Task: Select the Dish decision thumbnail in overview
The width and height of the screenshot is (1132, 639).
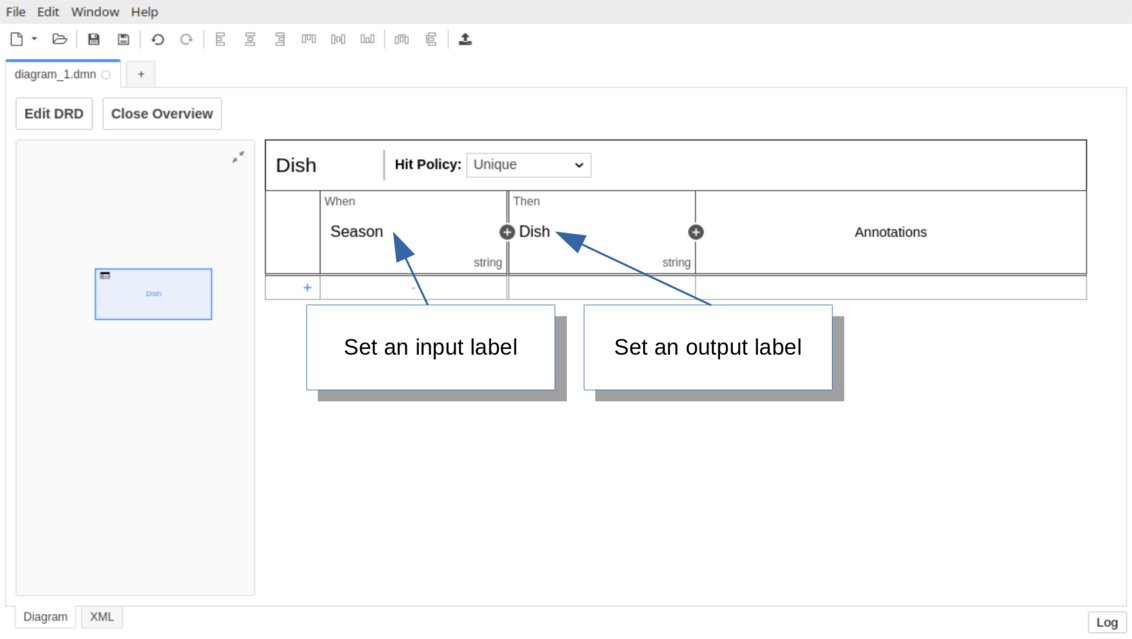Action: [153, 294]
